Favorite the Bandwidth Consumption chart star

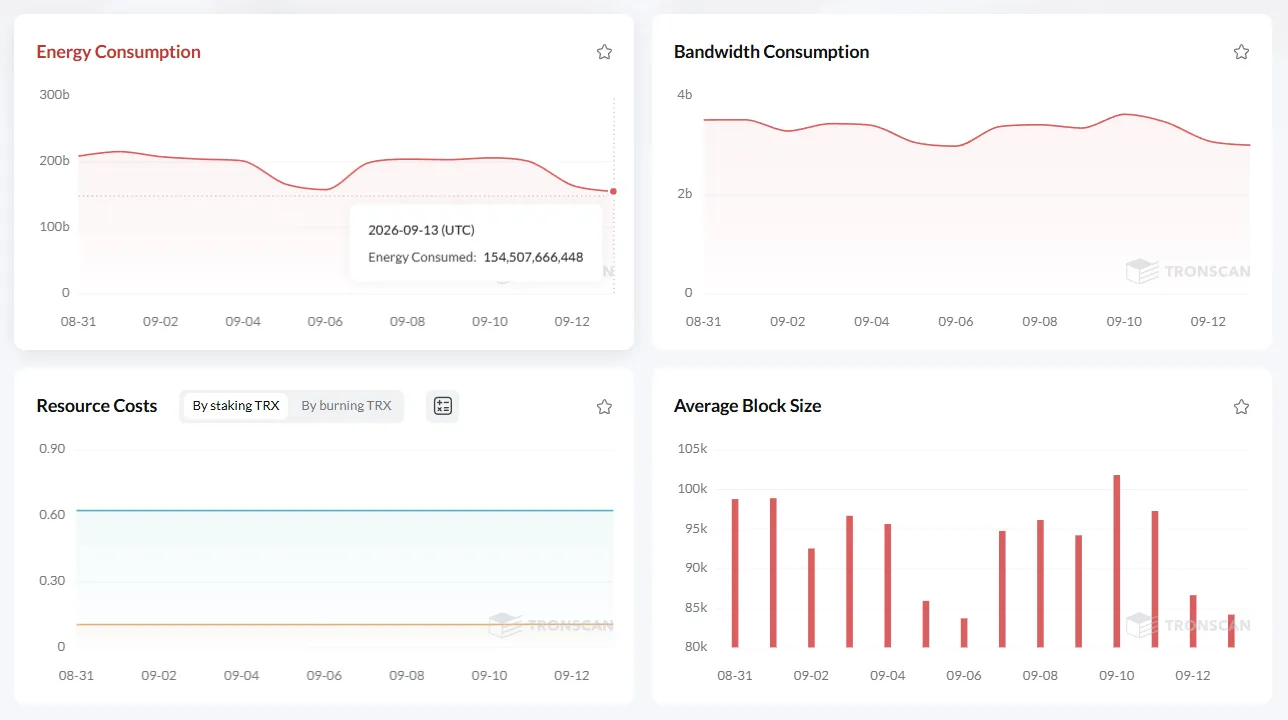click(x=1241, y=52)
